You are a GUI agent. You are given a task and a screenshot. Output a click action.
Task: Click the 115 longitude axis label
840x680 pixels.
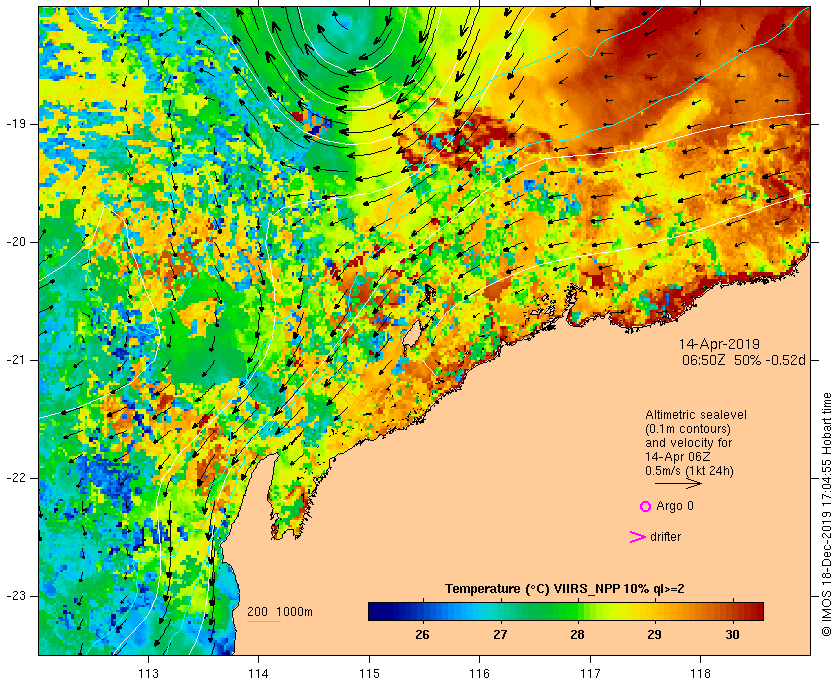(369, 672)
